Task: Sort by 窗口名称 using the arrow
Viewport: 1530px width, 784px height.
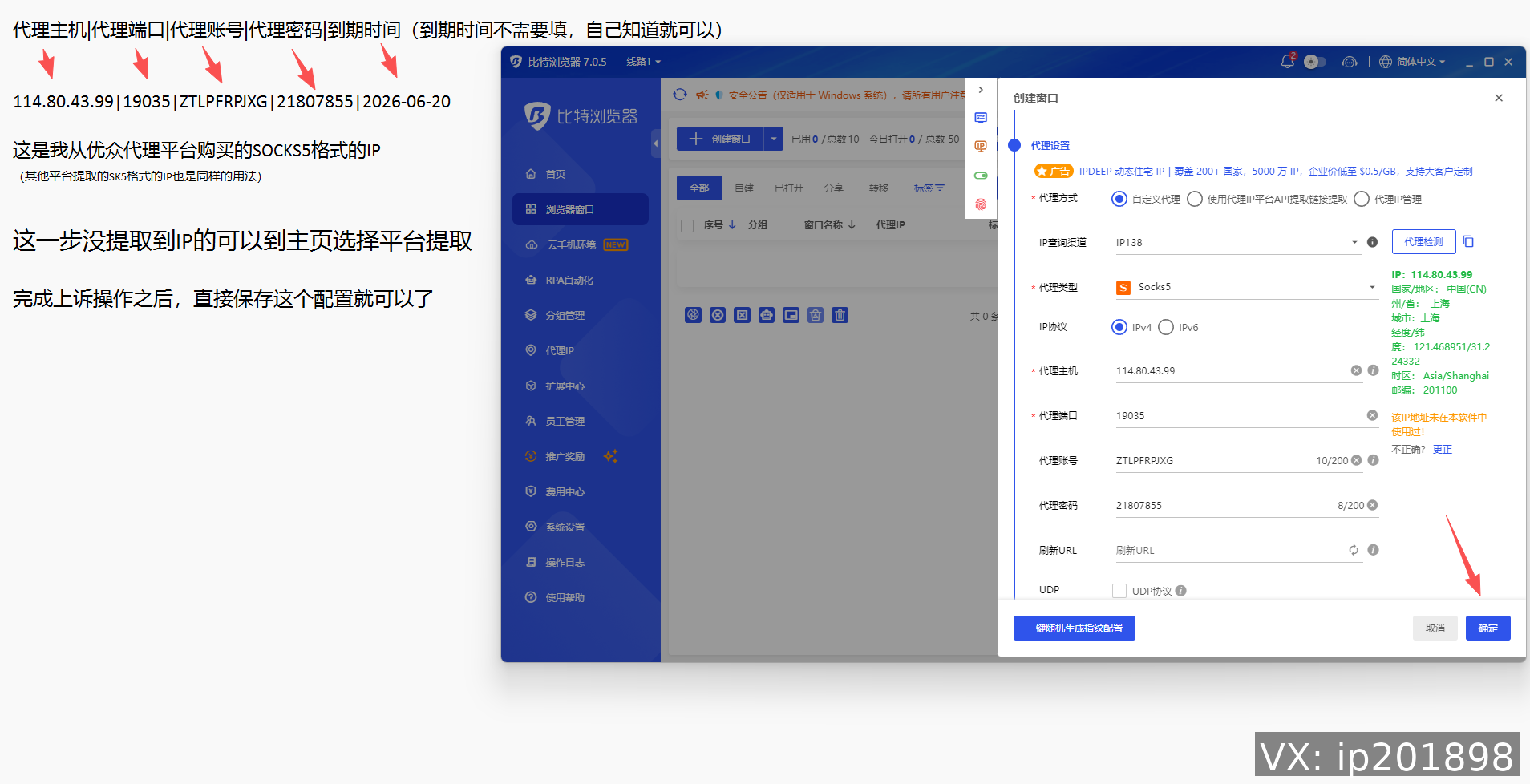Action: click(x=852, y=225)
